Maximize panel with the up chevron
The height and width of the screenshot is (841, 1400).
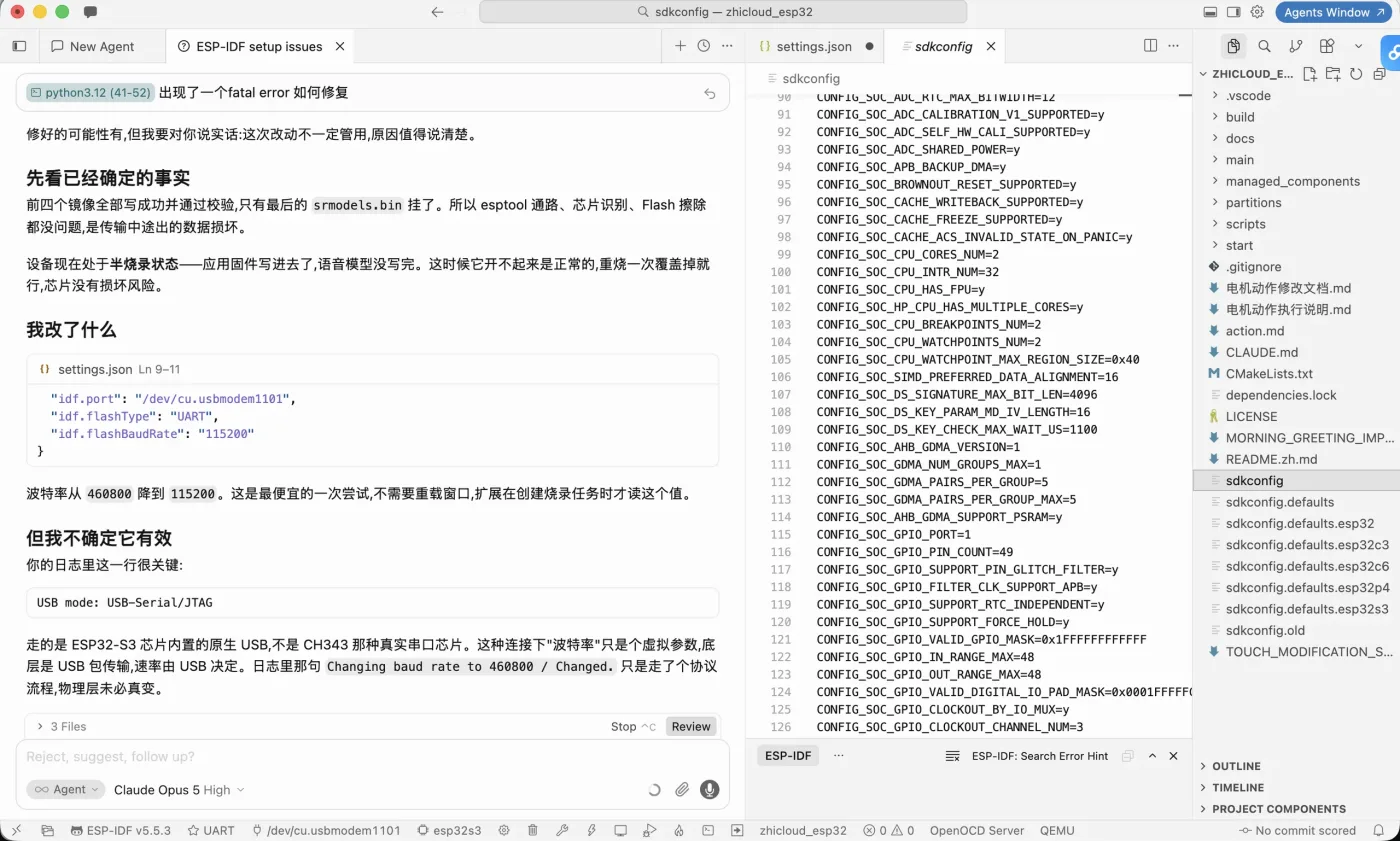1152,756
